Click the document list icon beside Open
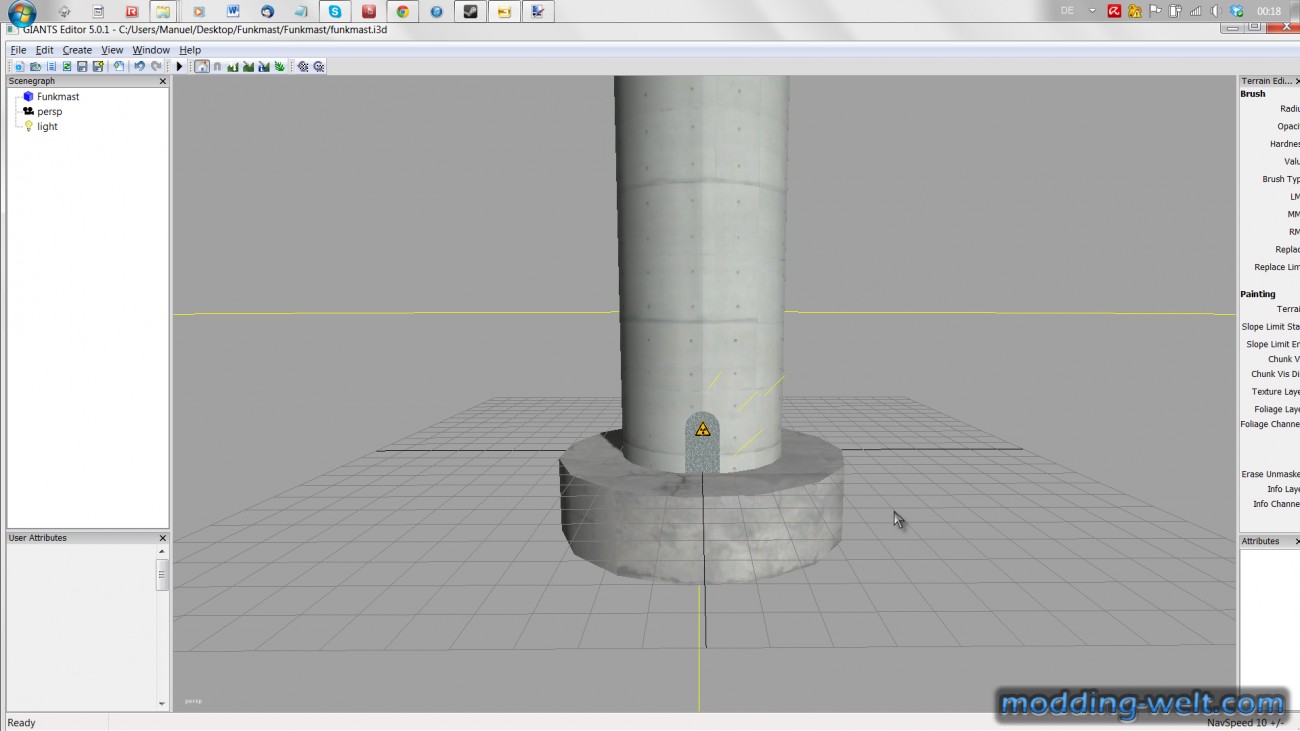The image size is (1300, 731). (x=51, y=67)
